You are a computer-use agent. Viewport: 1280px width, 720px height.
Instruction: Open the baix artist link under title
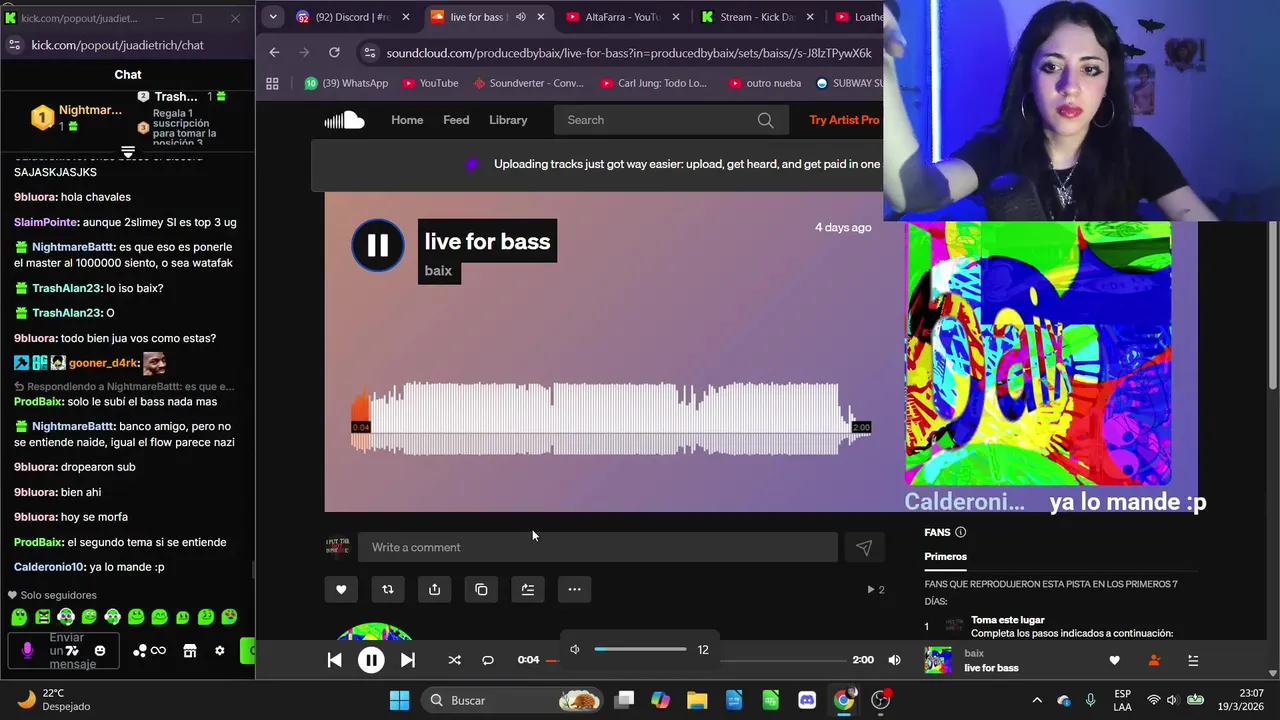pyautogui.click(x=438, y=271)
